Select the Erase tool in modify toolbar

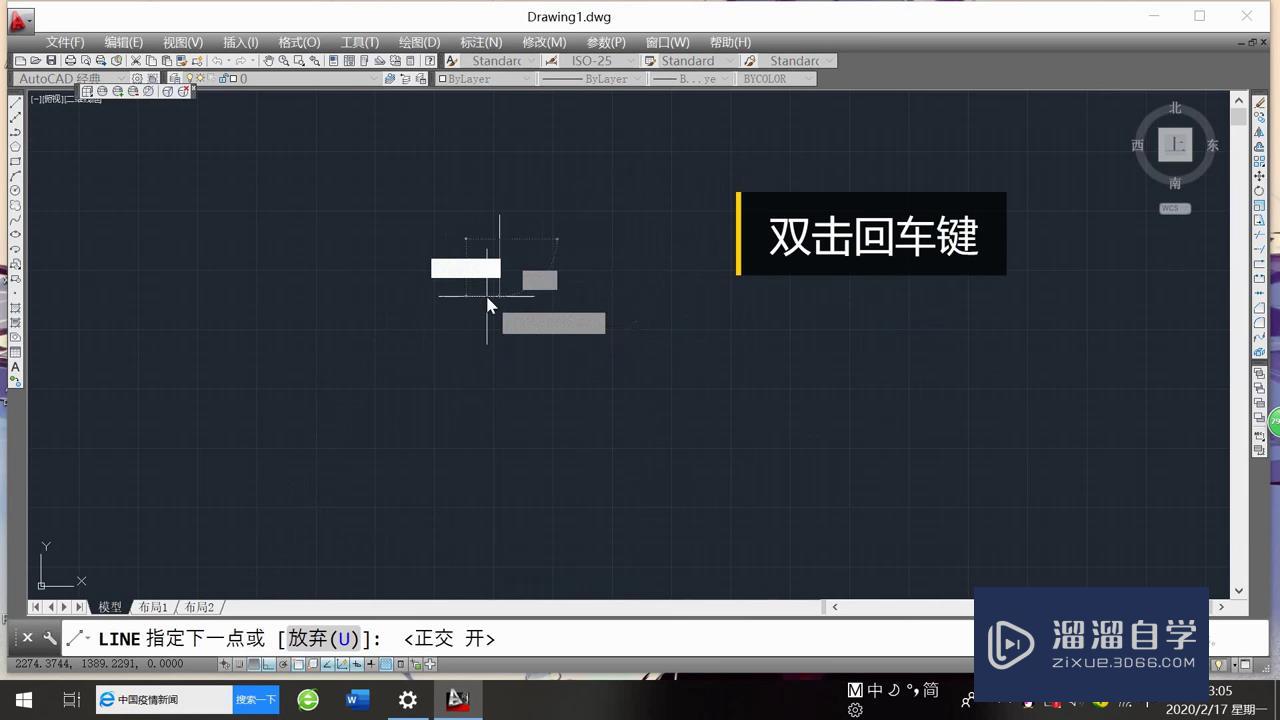click(x=1259, y=103)
